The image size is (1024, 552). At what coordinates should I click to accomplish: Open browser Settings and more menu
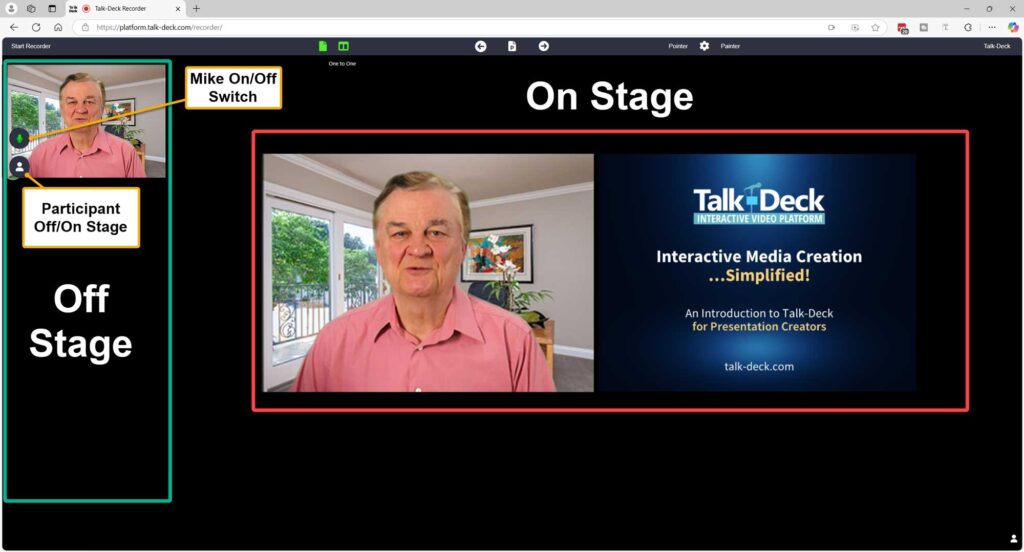(991, 27)
